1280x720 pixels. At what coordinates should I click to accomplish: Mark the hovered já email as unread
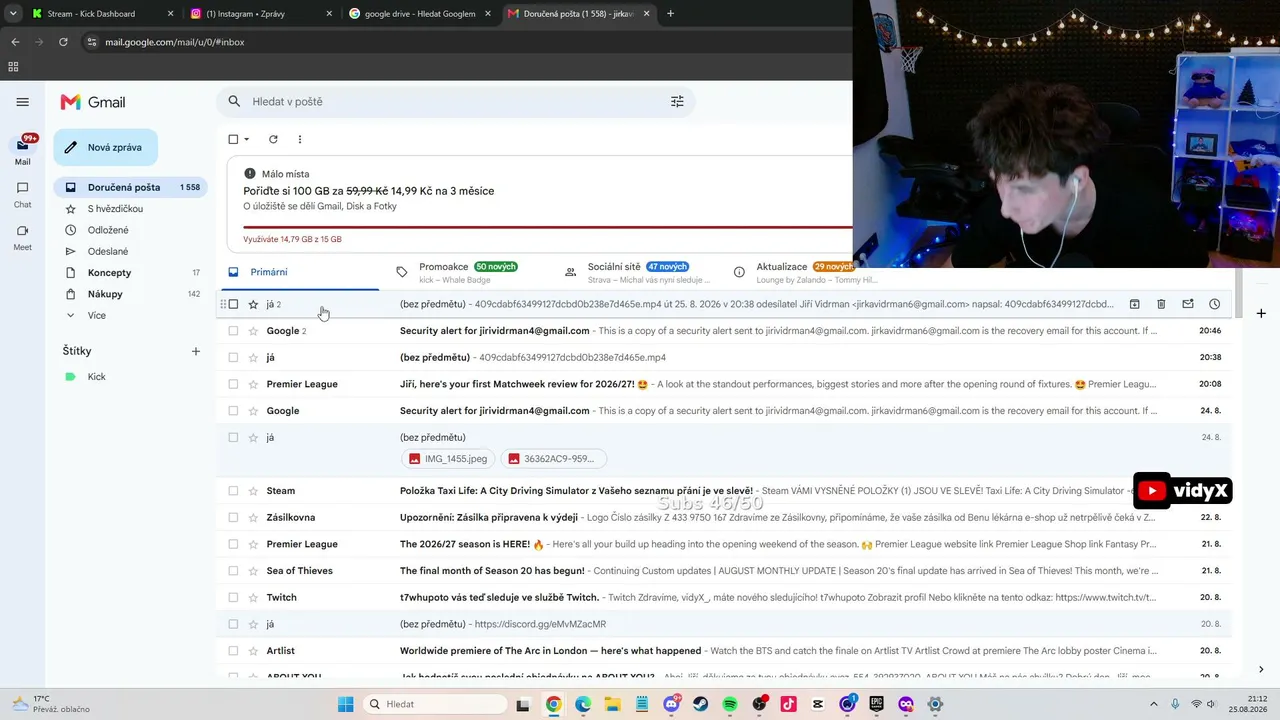(x=1188, y=304)
